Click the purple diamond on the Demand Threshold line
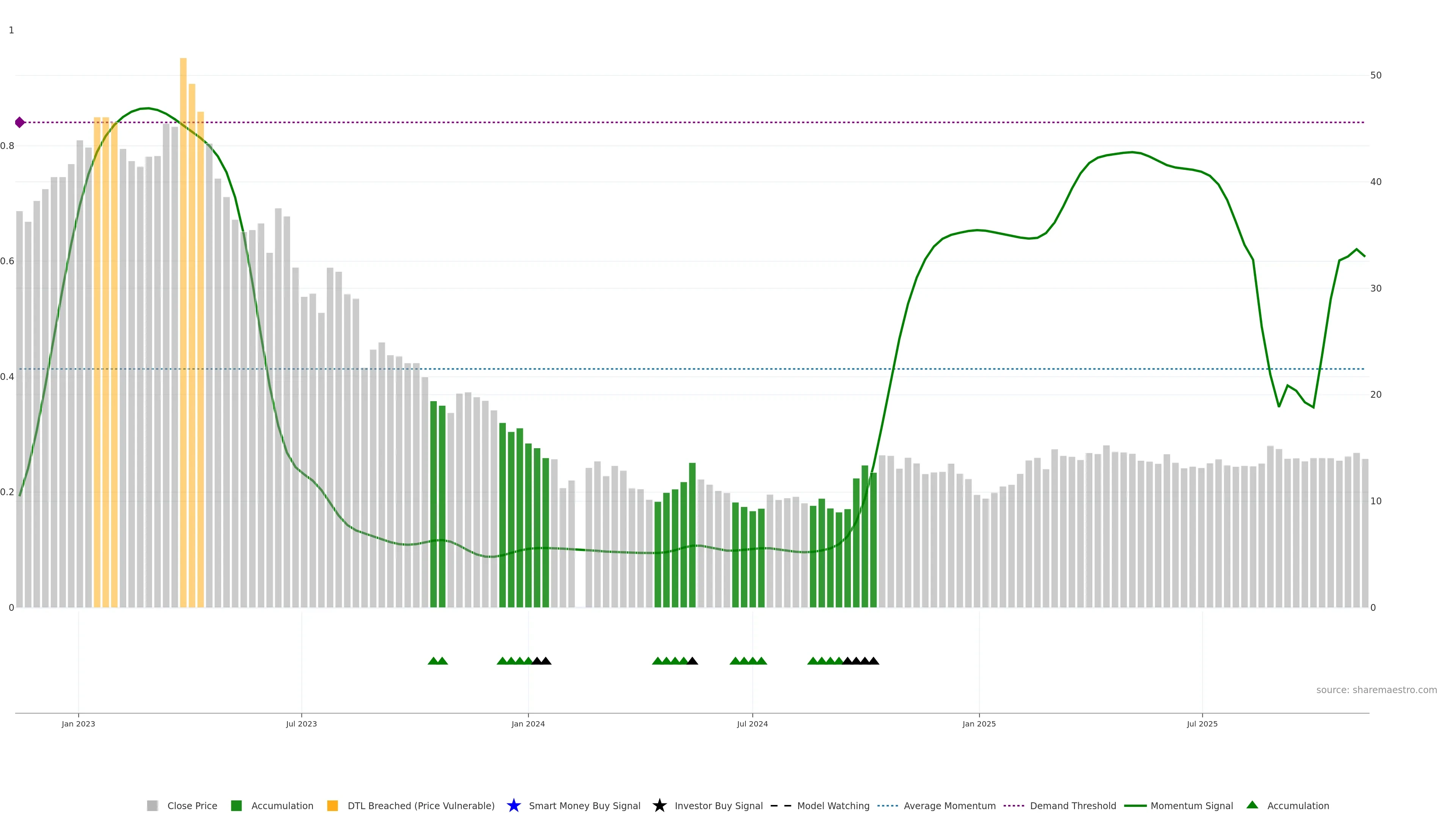 (20, 122)
